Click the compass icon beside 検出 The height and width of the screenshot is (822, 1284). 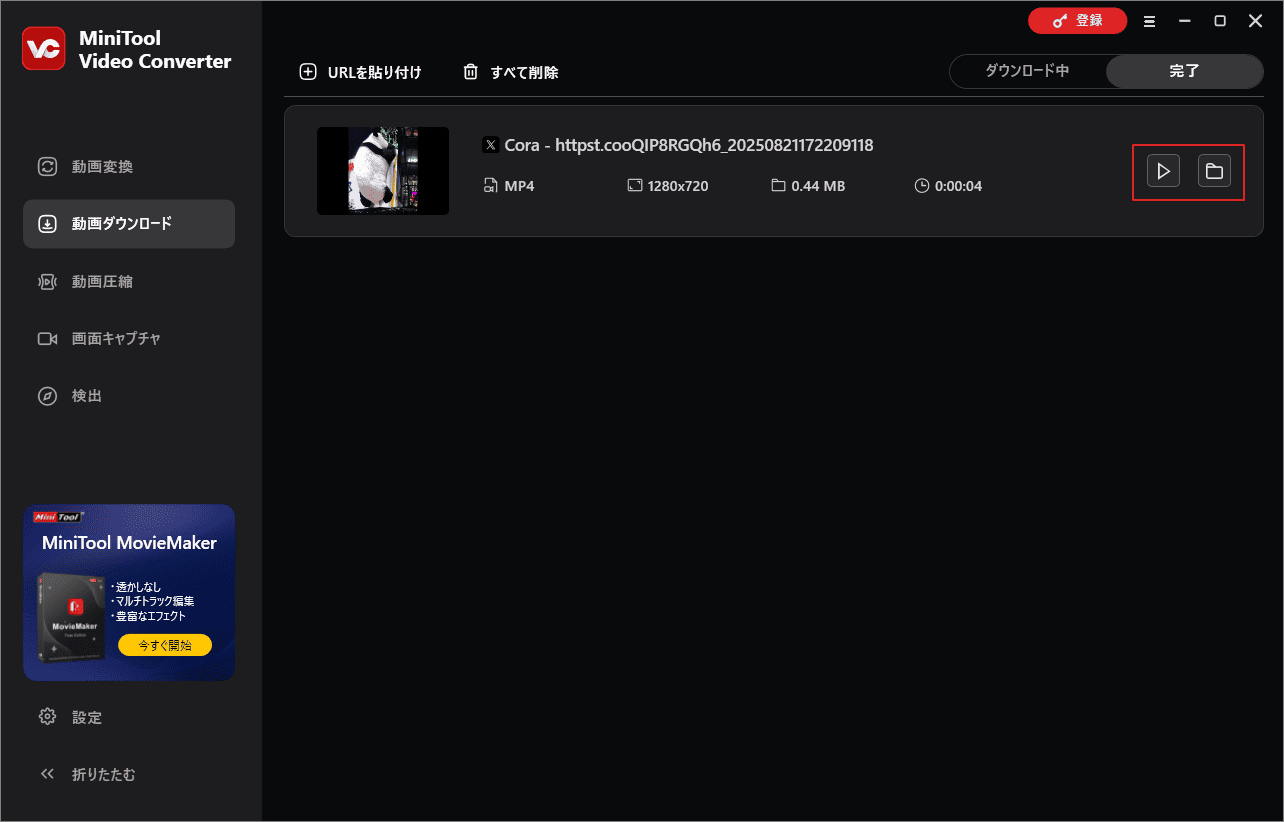pyautogui.click(x=47, y=396)
